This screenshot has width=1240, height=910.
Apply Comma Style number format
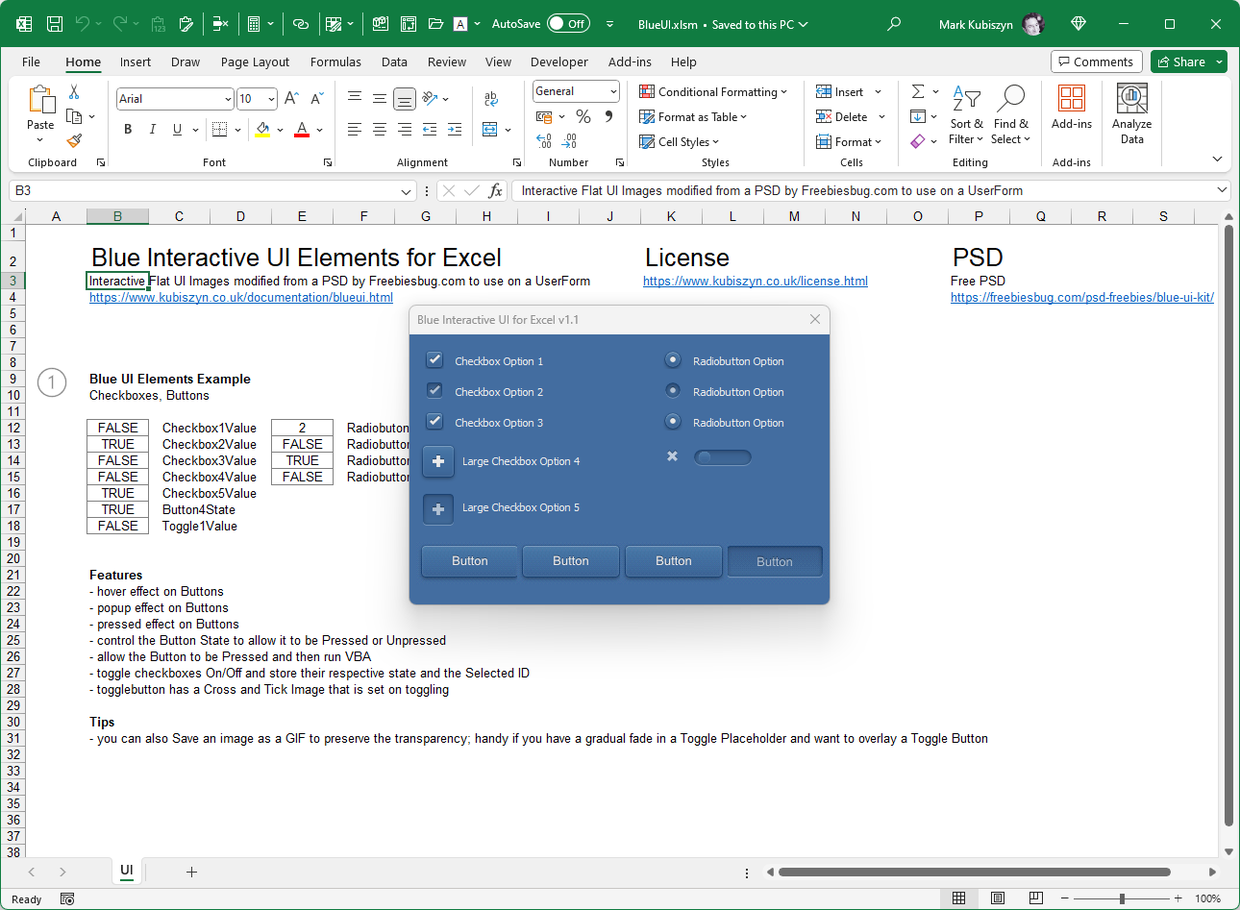coord(608,117)
